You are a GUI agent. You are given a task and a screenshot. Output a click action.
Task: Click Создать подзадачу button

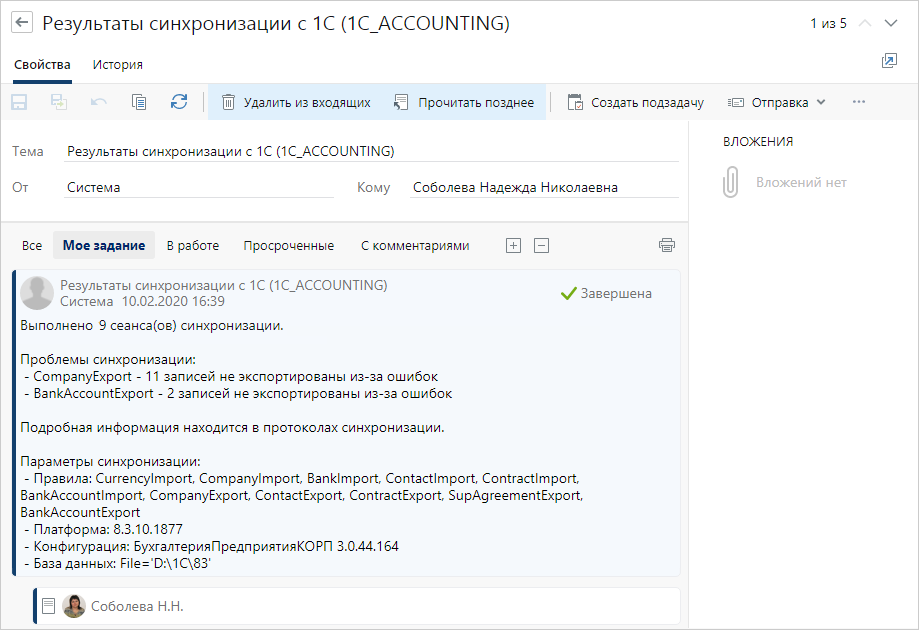point(635,102)
